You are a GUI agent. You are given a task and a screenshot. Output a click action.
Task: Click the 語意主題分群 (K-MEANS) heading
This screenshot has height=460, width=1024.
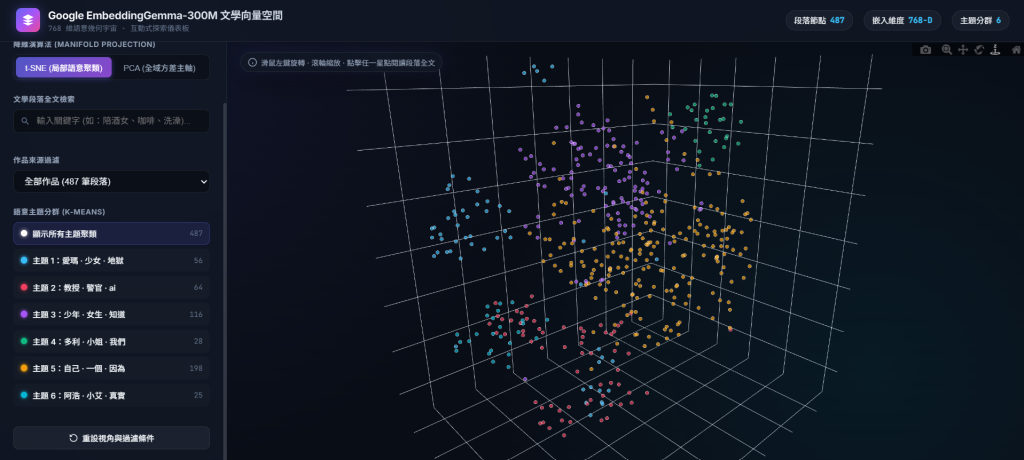click(59, 212)
